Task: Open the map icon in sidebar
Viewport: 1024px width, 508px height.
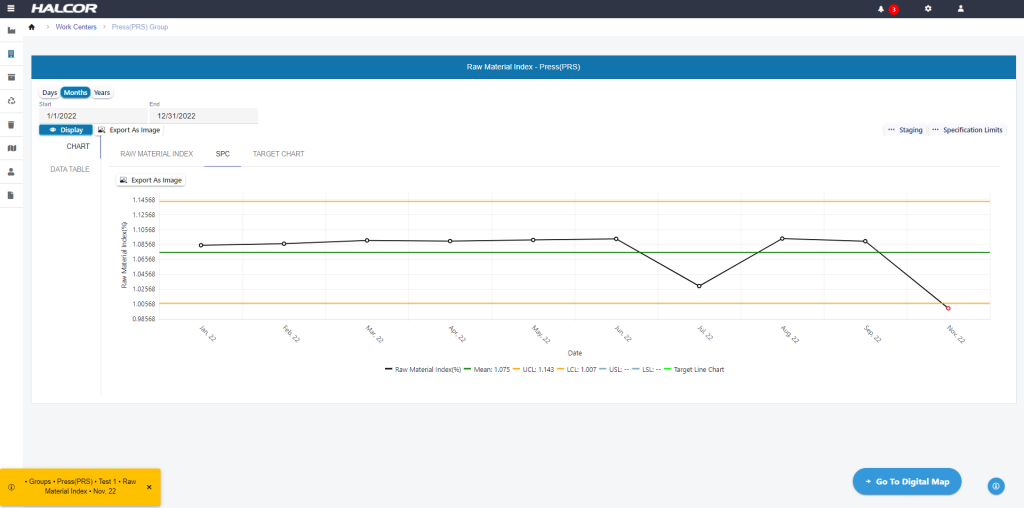Action: [11, 148]
